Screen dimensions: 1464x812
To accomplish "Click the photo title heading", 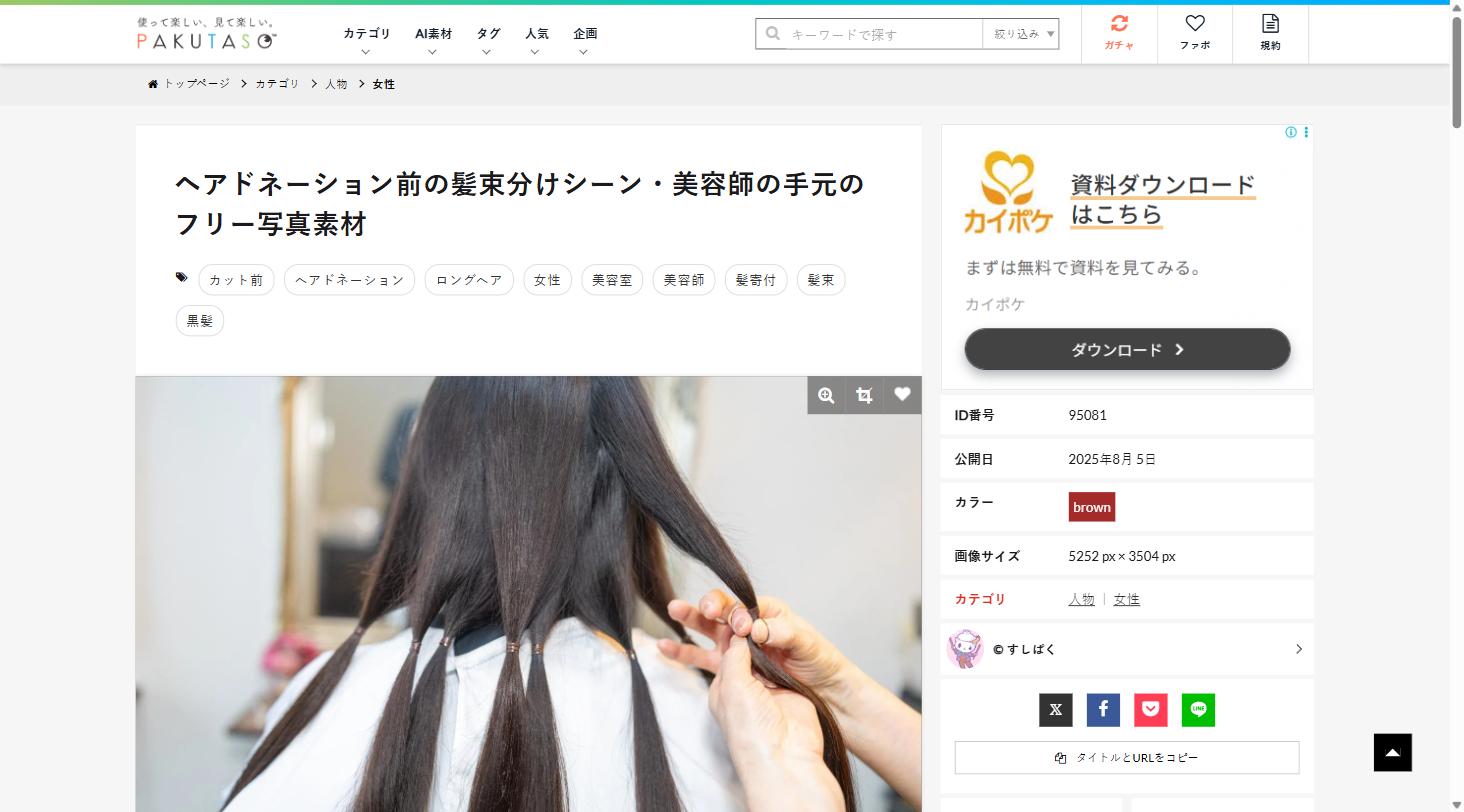I will 519,204.
